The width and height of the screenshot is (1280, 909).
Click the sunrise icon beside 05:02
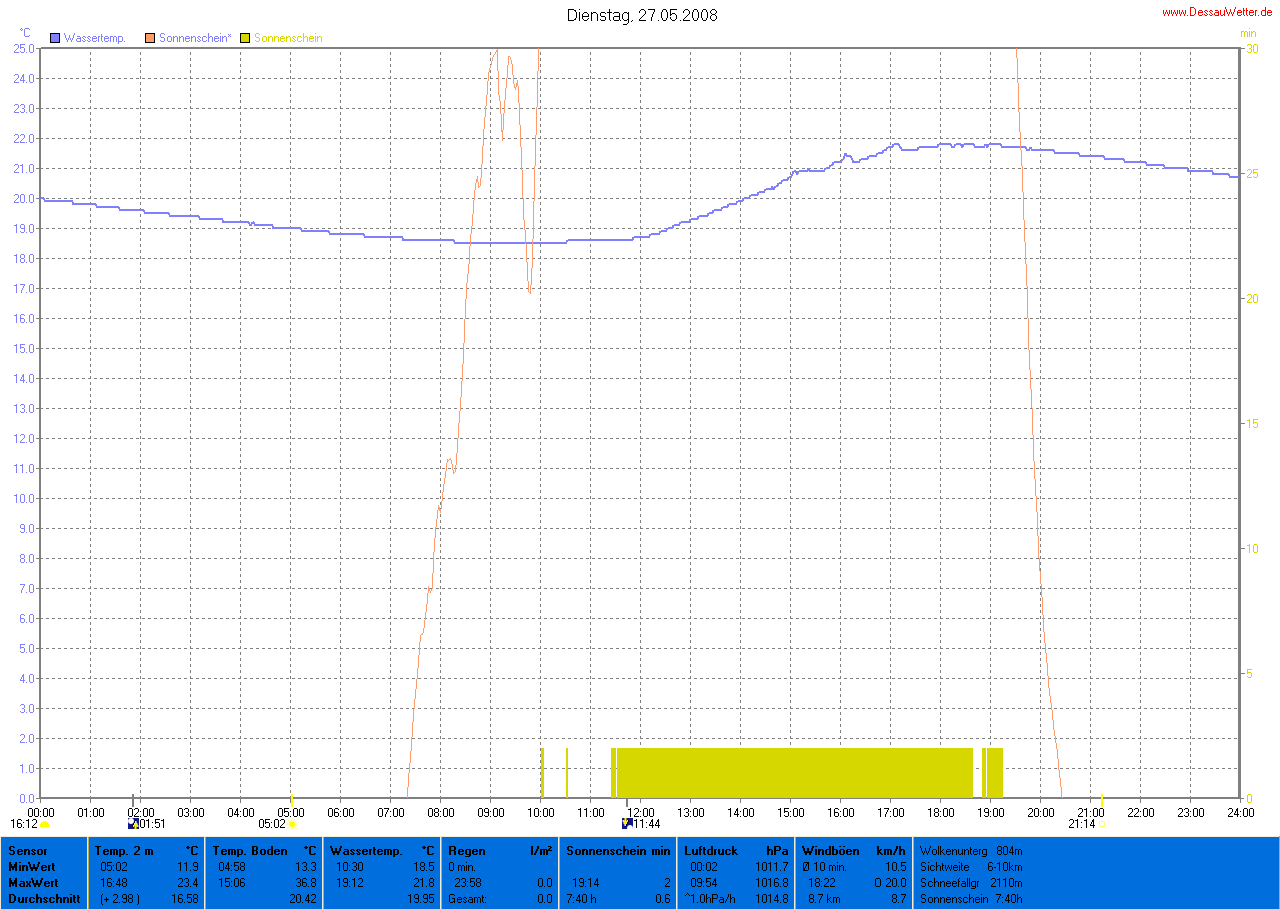292,825
